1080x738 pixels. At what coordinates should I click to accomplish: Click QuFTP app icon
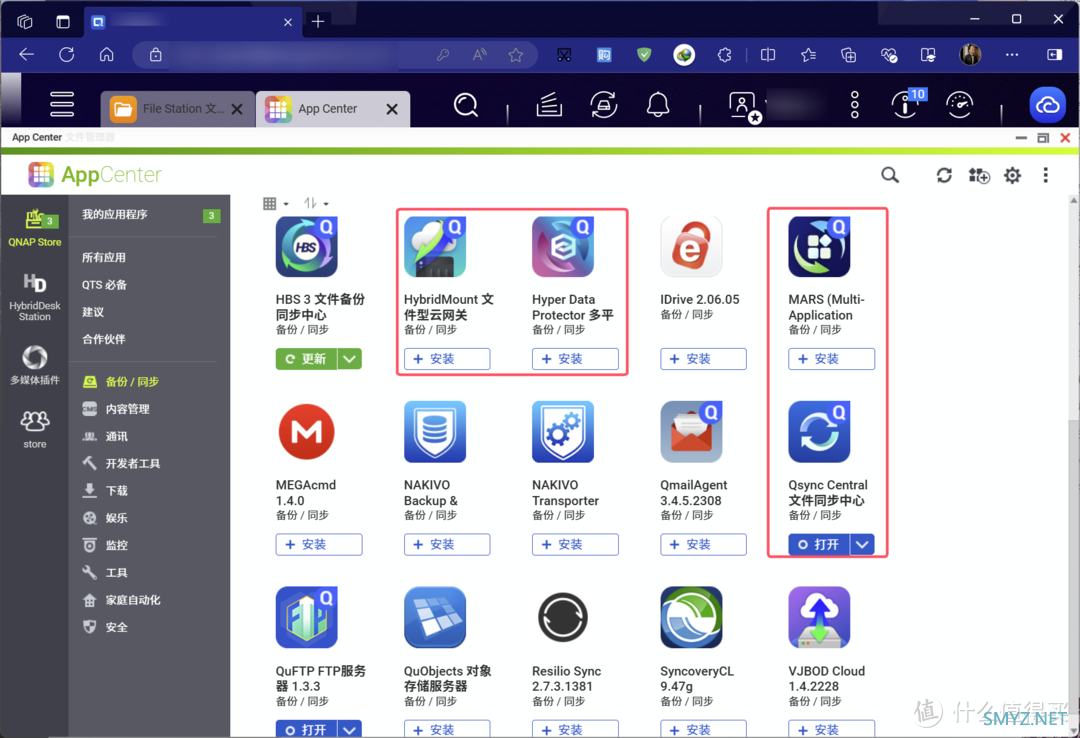[307, 617]
